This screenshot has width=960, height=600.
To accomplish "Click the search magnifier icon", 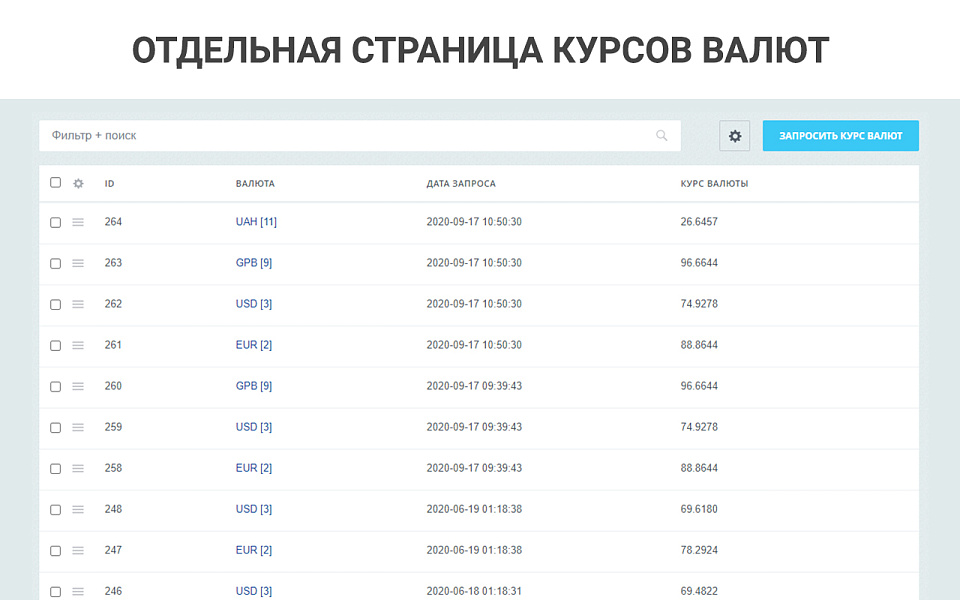I will (662, 135).
